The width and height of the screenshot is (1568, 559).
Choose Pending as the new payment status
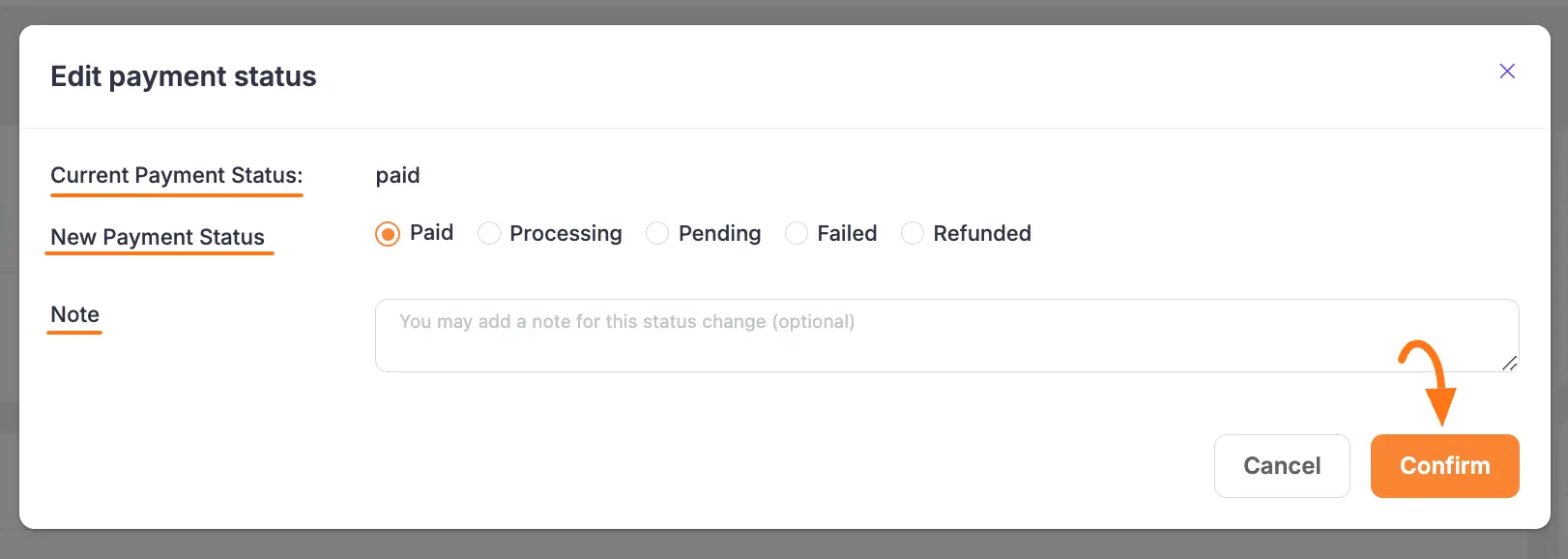658,233
